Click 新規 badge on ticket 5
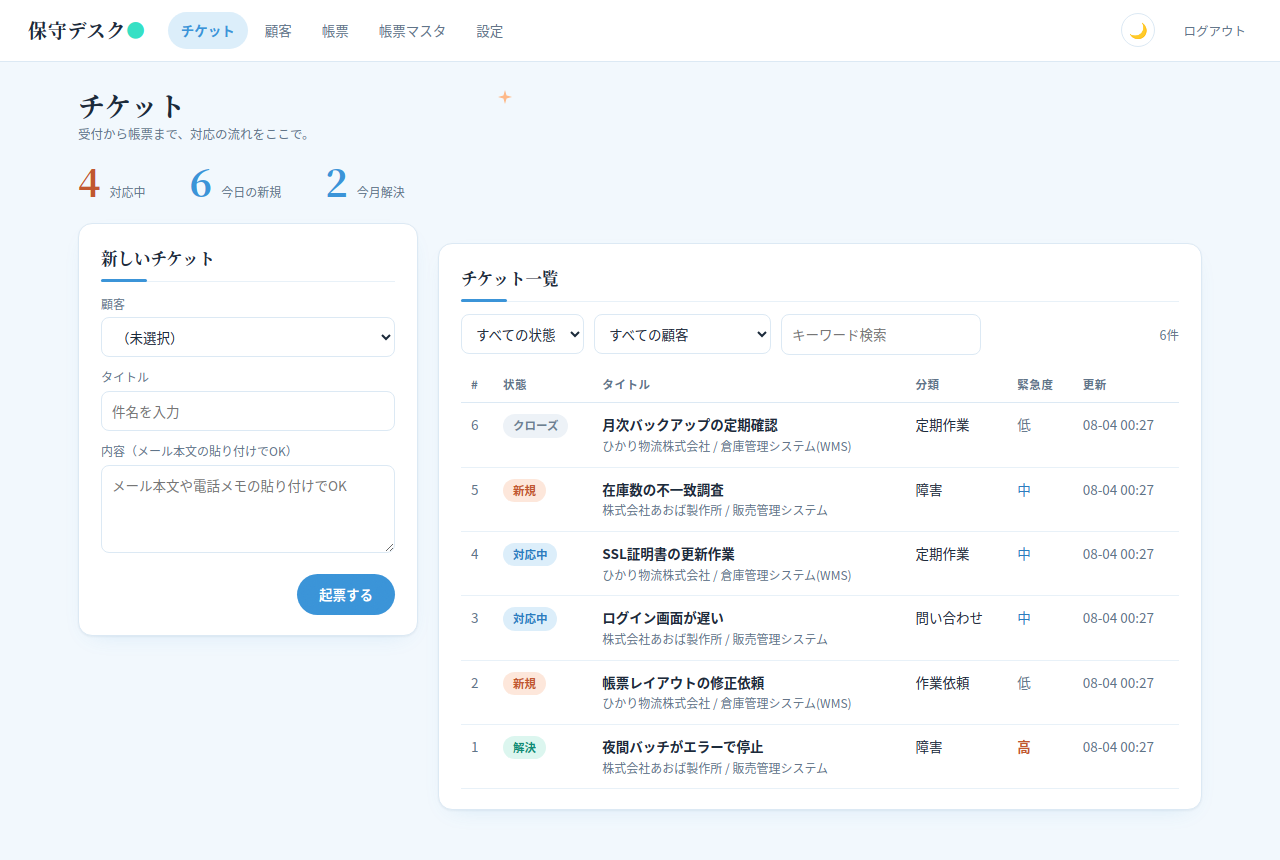 click(x=524, y=490)
